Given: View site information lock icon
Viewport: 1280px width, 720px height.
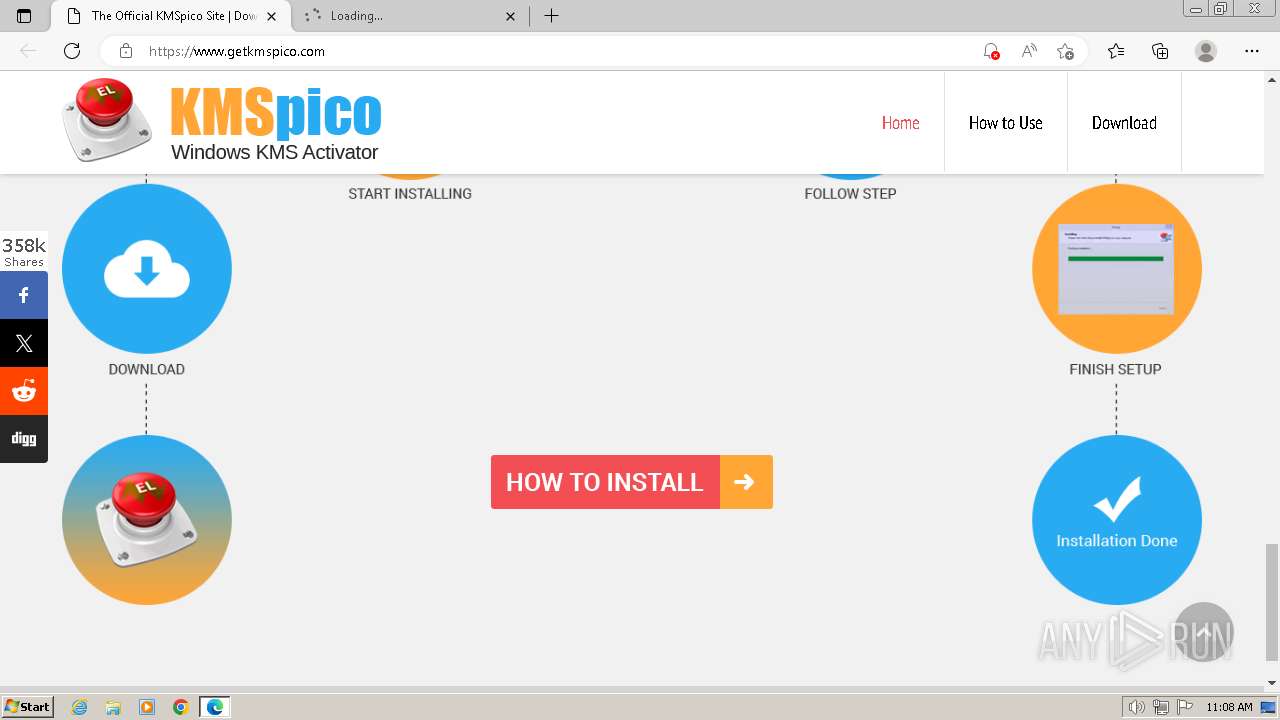Looking at the screenshot, I should tap(125, 51).
